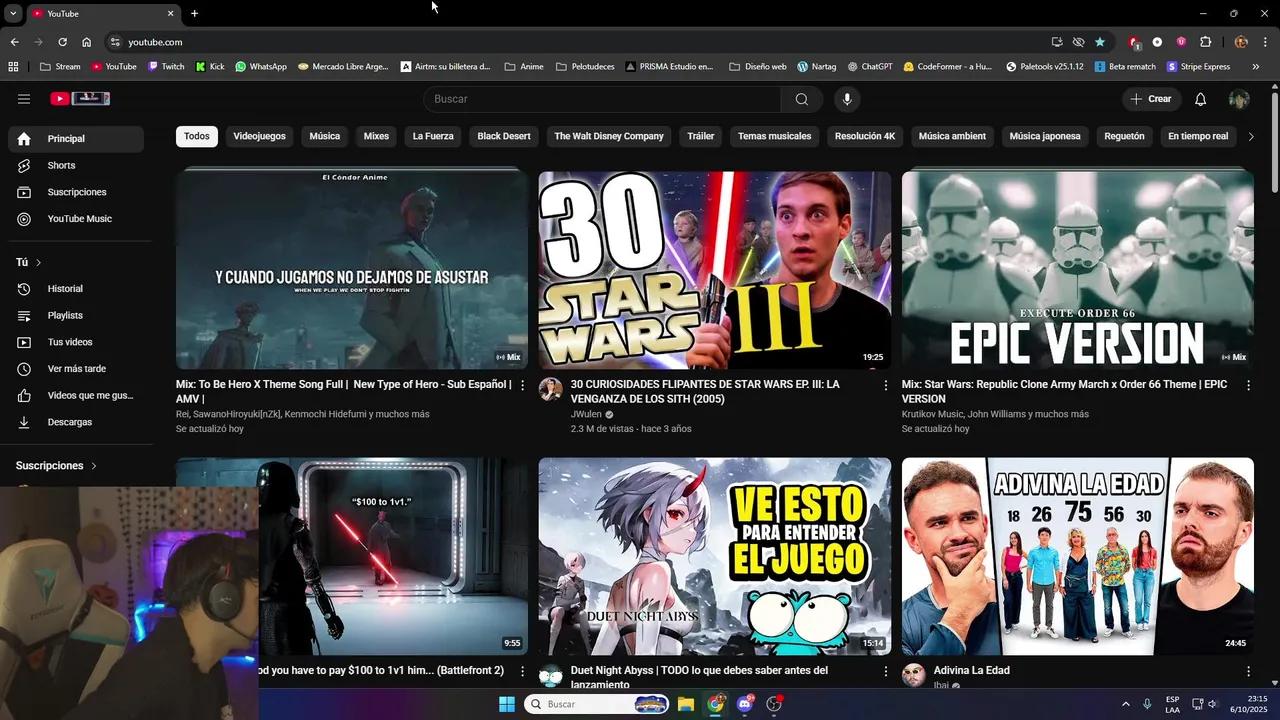This screenshot has width=1280, height=720.
Task: Open options for 30 Curiosidades Star Wars video
Action: pyautogui.click(x=885, y=385)
